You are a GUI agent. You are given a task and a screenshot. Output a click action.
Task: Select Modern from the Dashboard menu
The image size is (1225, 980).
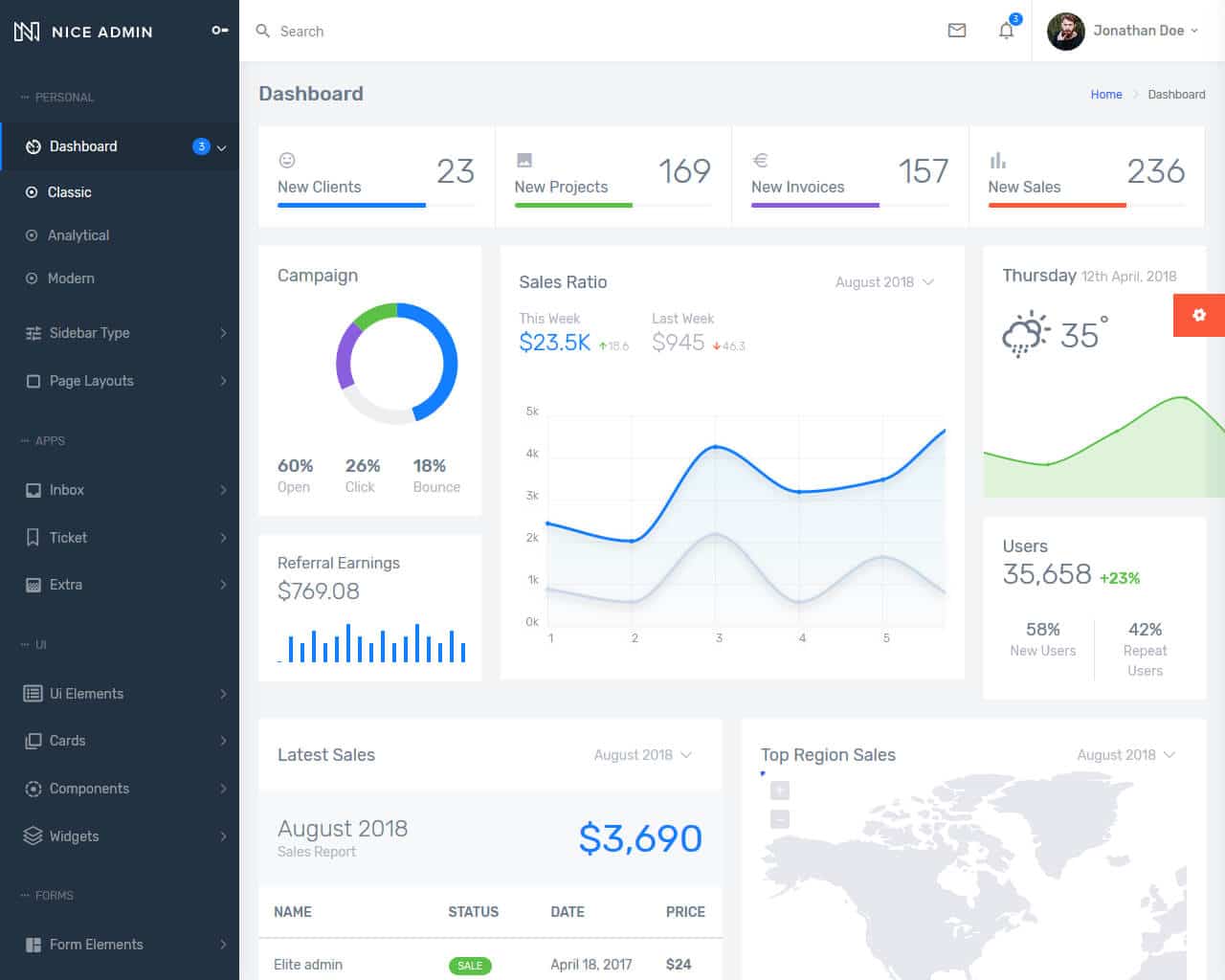tap(71, 278)
